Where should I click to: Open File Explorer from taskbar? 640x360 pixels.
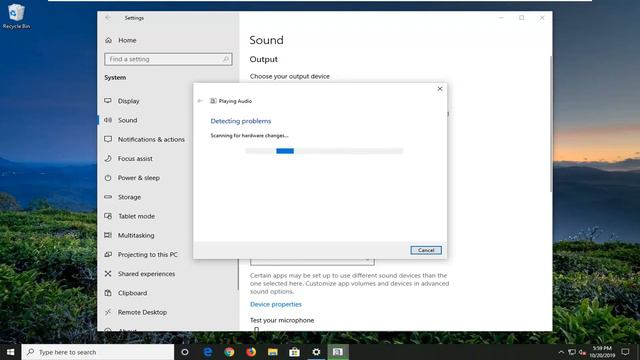(273, 352)
